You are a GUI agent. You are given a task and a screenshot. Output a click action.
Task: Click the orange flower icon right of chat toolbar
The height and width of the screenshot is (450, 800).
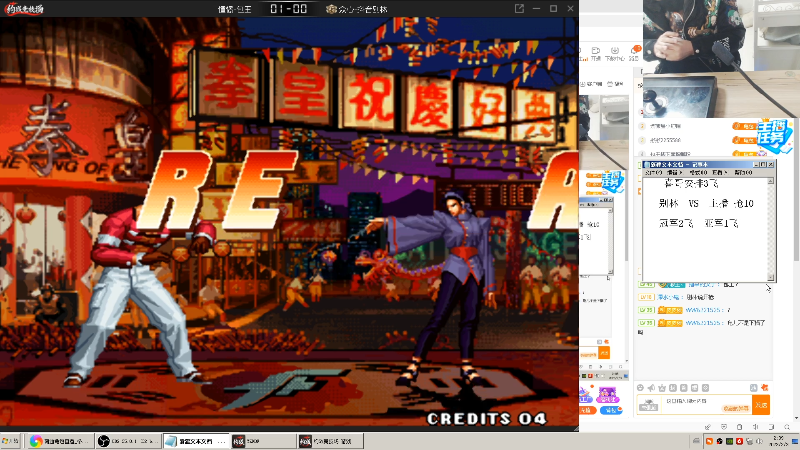coord(764,388)
